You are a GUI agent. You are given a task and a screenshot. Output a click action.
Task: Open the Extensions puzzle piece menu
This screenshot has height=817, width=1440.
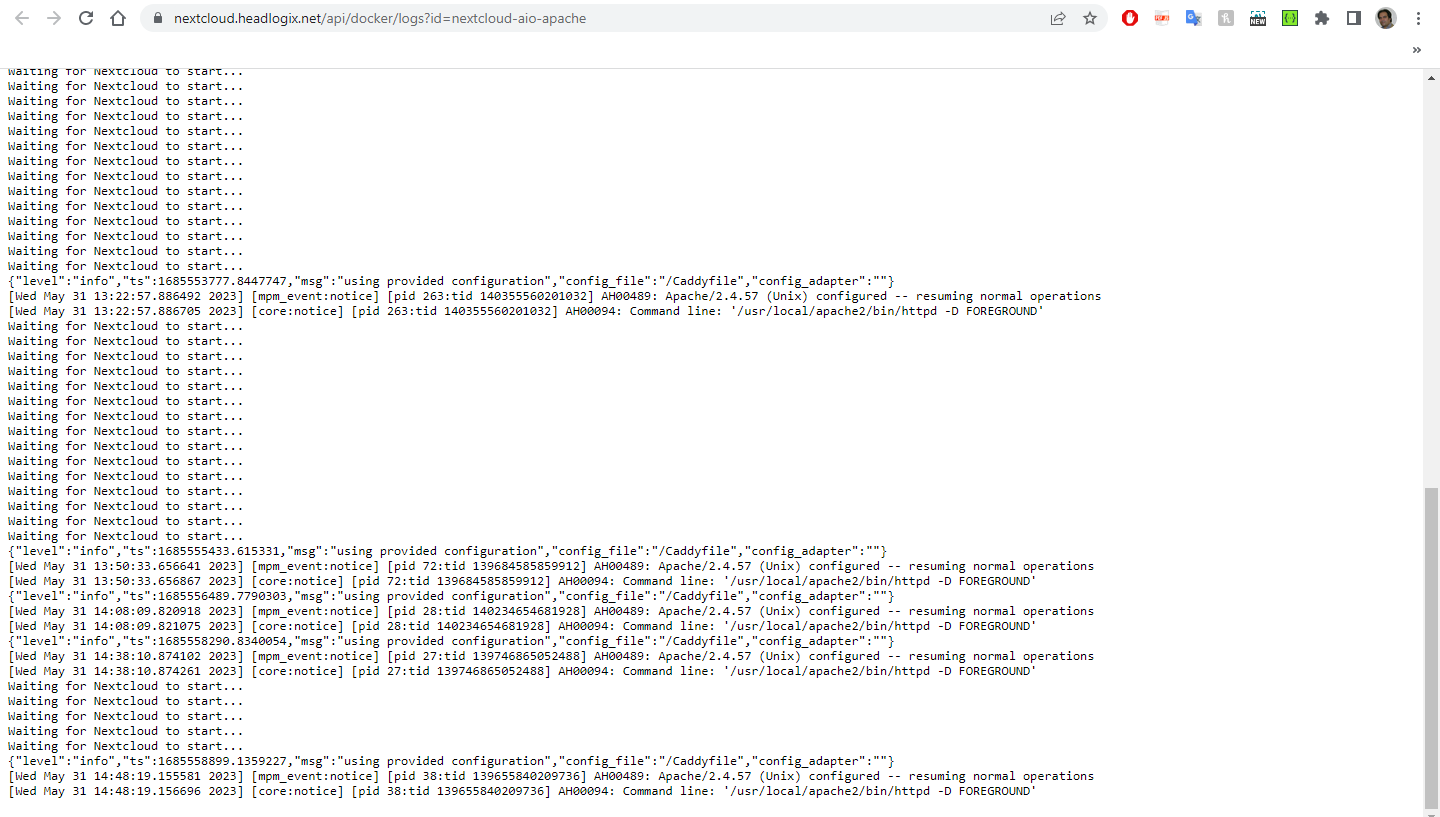(1322, 18)
